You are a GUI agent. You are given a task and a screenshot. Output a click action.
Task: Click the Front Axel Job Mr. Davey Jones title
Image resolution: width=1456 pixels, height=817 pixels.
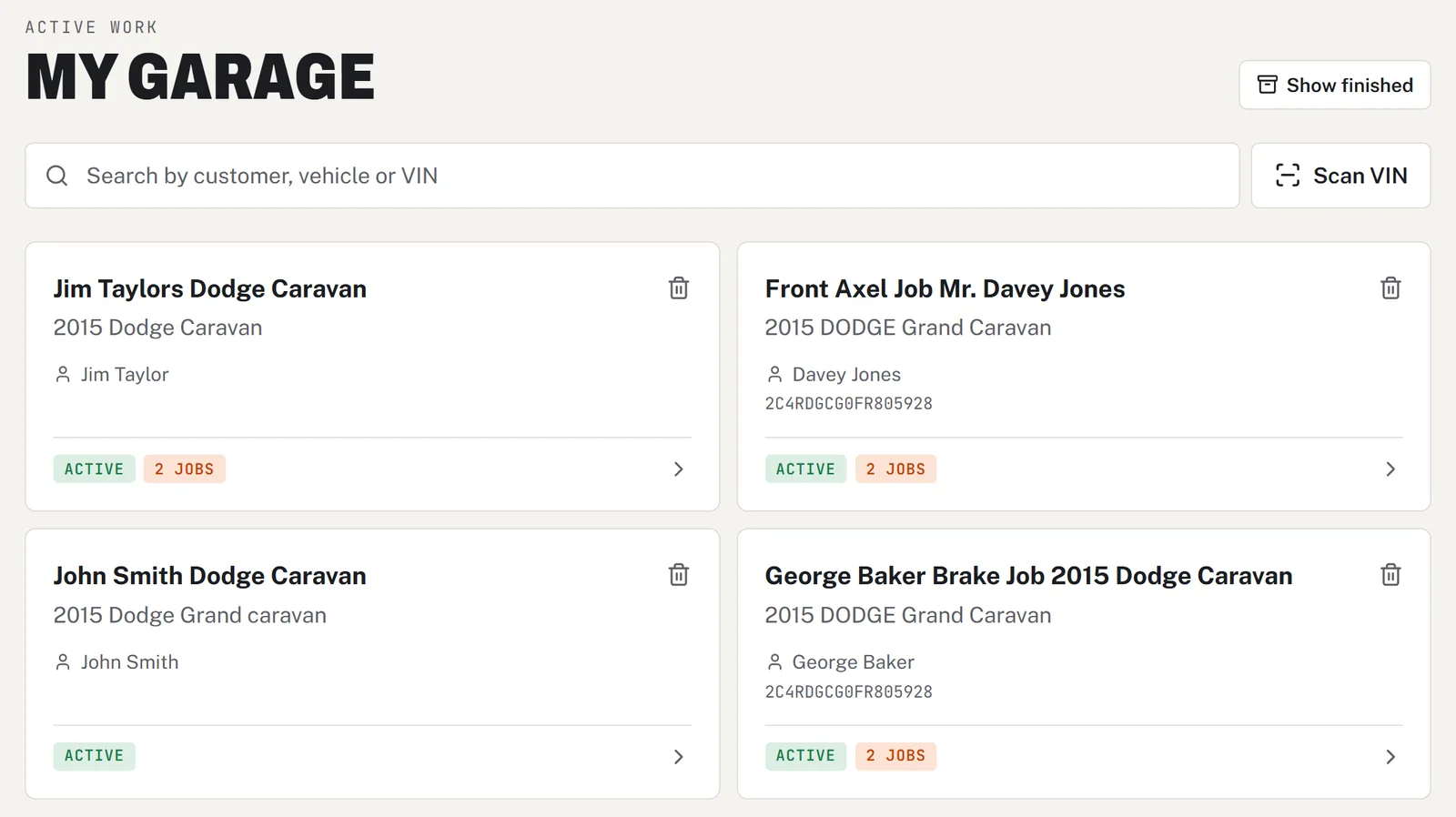coord(945,289)
